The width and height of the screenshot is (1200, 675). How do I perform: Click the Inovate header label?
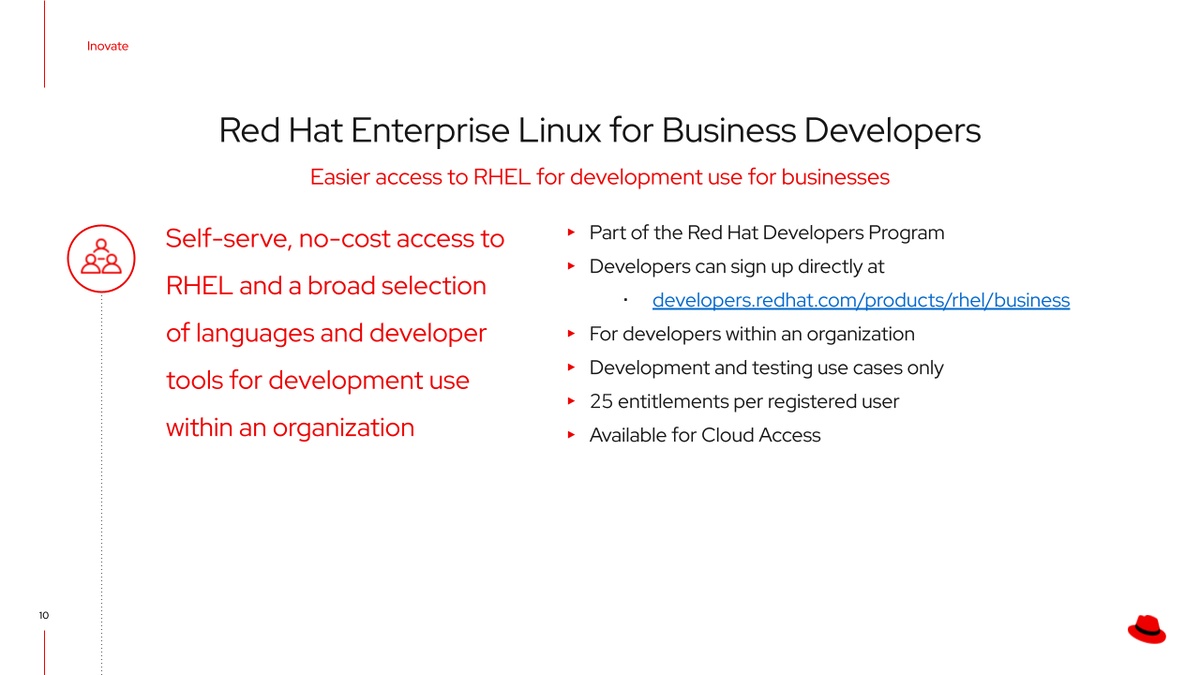click(x=107, y=46)
